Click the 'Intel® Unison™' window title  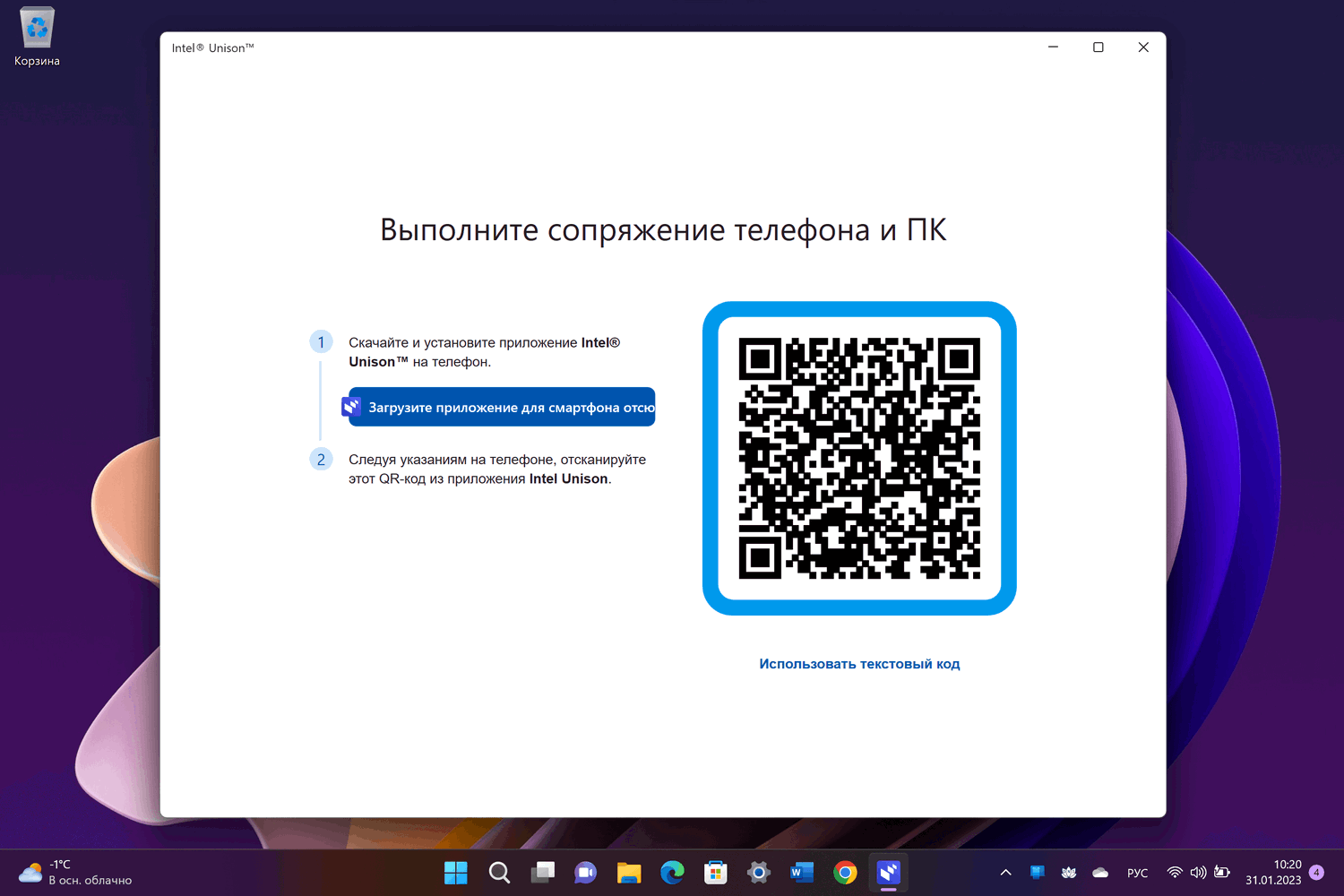click(213, 48)
